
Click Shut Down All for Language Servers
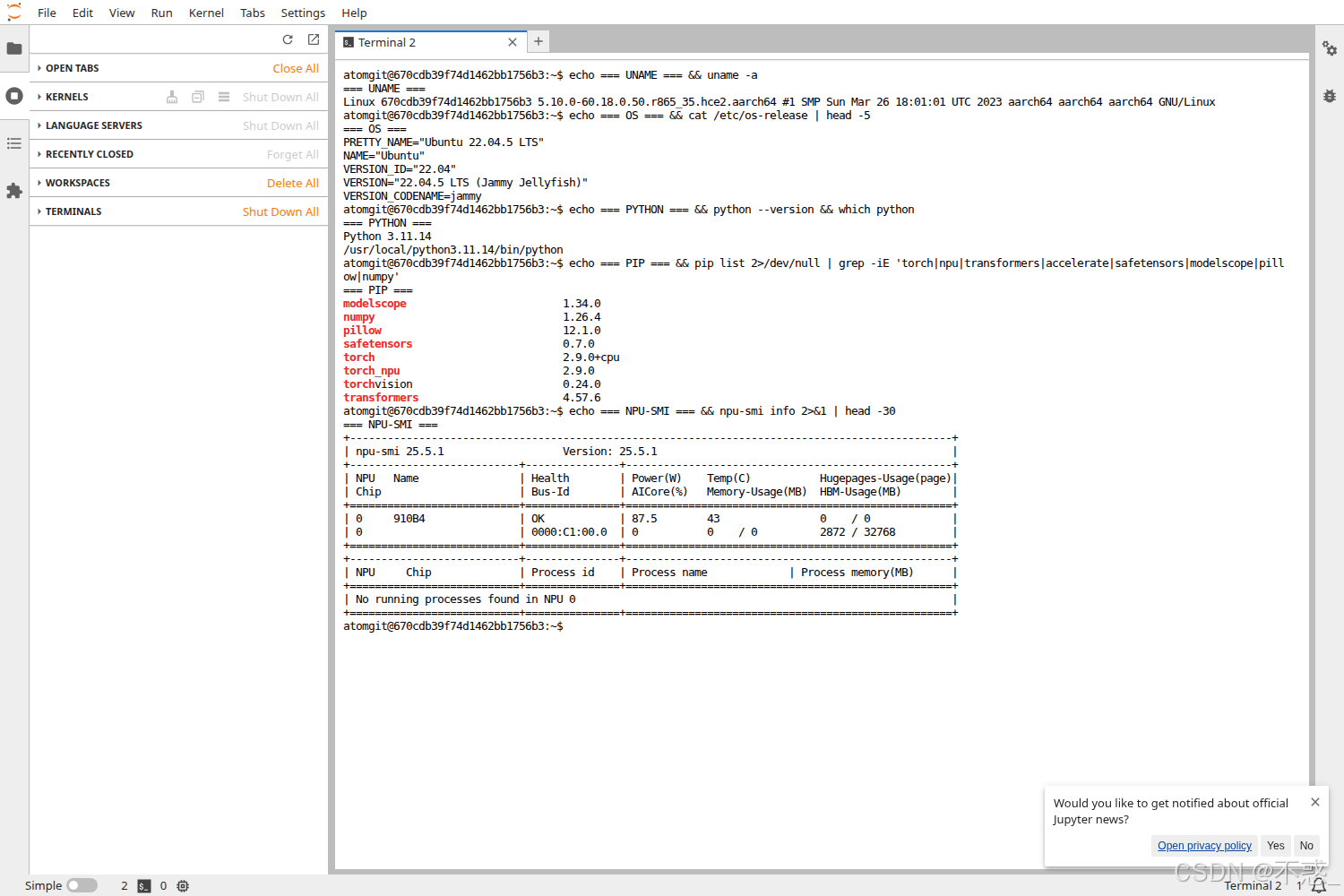tap(280, 125)
